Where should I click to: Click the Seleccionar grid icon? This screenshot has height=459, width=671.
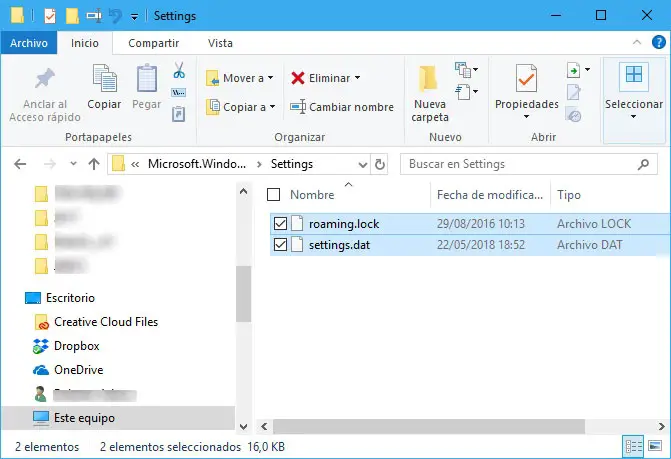633,75
